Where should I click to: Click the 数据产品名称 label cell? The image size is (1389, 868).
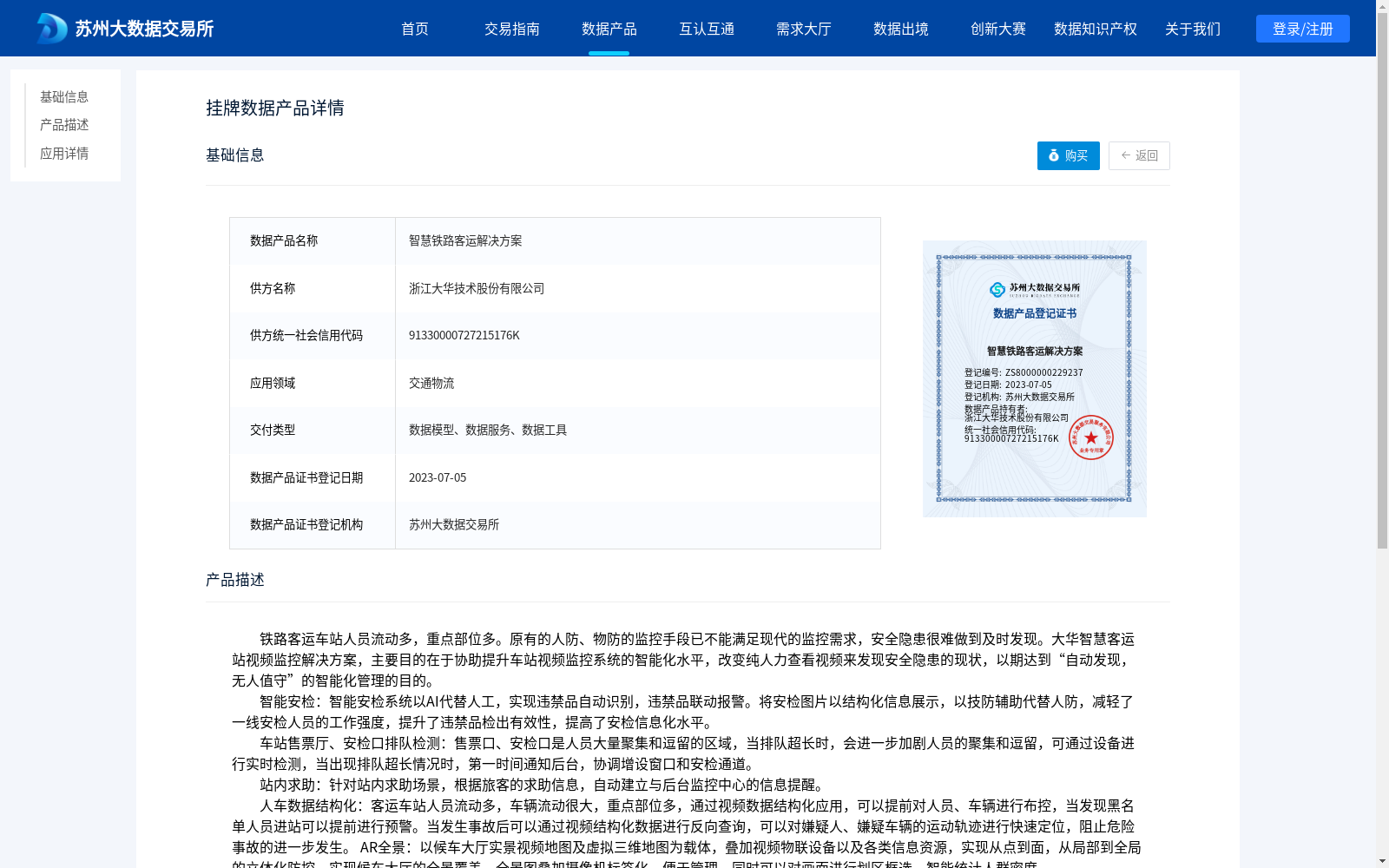coord(313,240)
